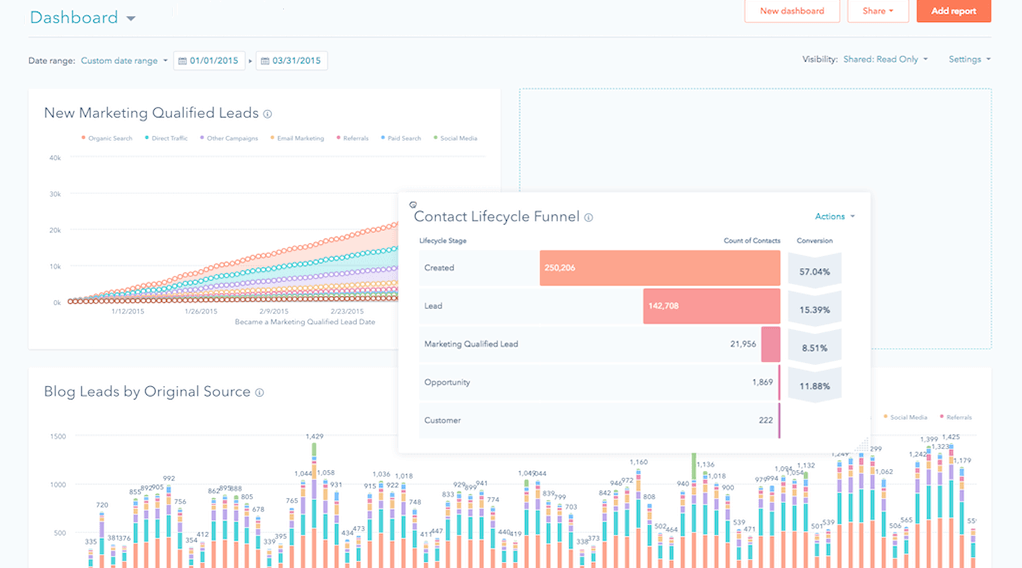The width and height of the screenshot is (1022, 568).
Task: Click drag handle icon on Contact Lifecycle Funnel card
Action: [413, 205]
